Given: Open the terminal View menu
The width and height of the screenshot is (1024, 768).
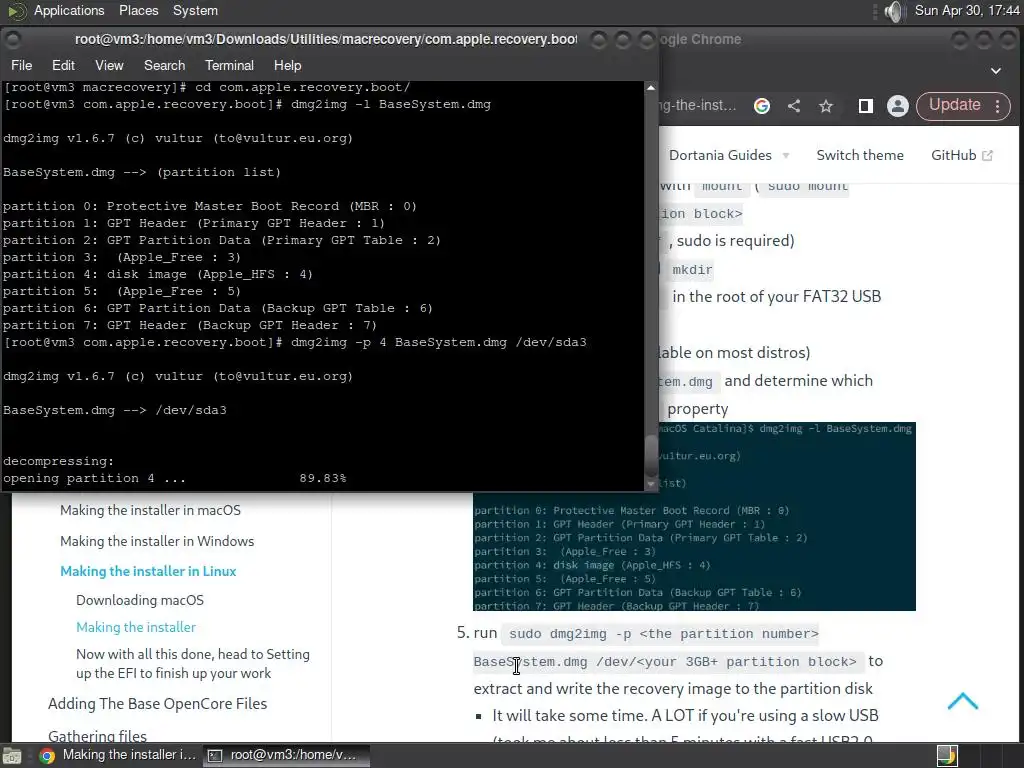Looking at the screenshot, I should tap(109, 65).
